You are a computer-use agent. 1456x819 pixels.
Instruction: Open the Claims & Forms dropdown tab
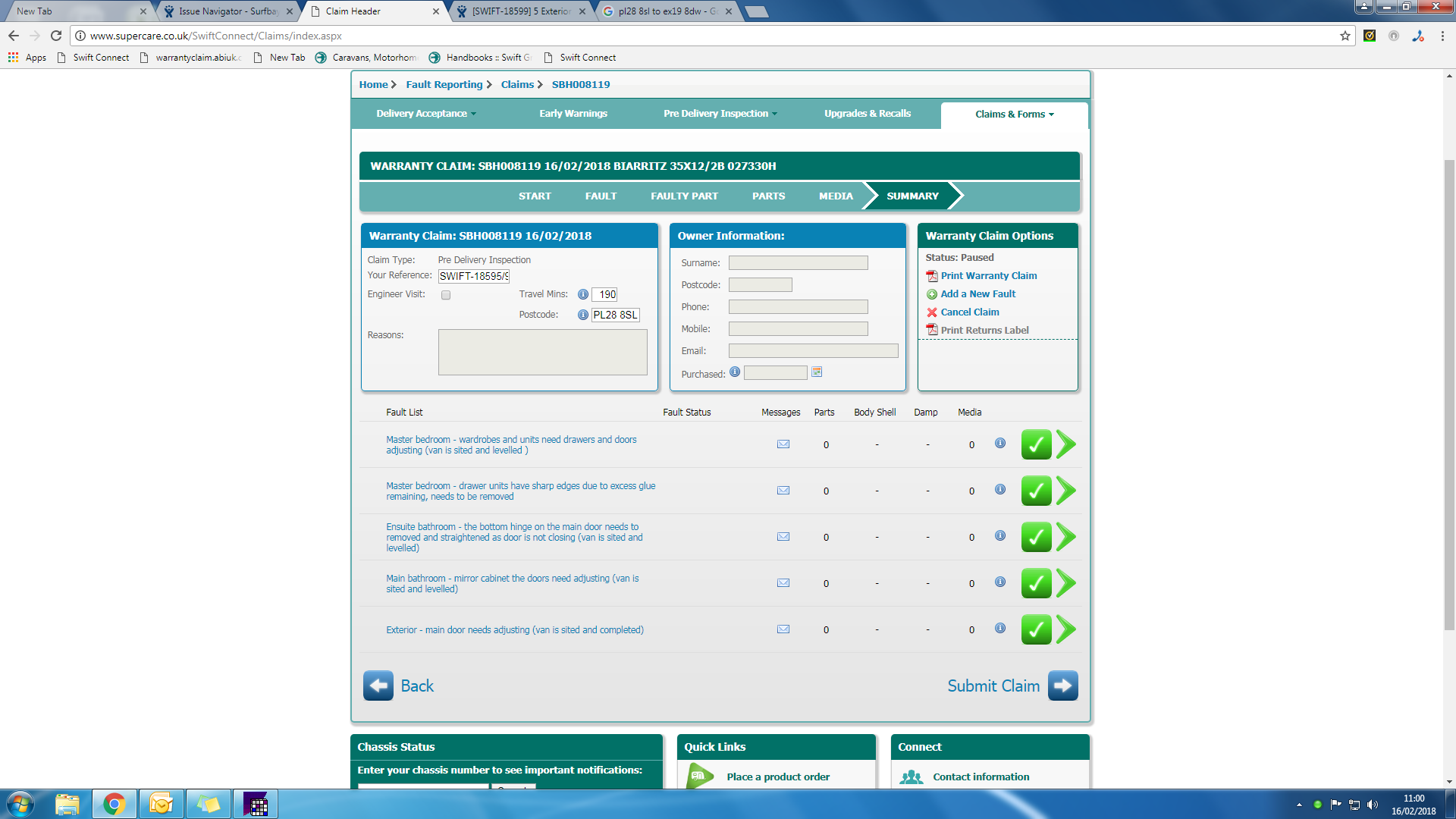pos(1014,115)
